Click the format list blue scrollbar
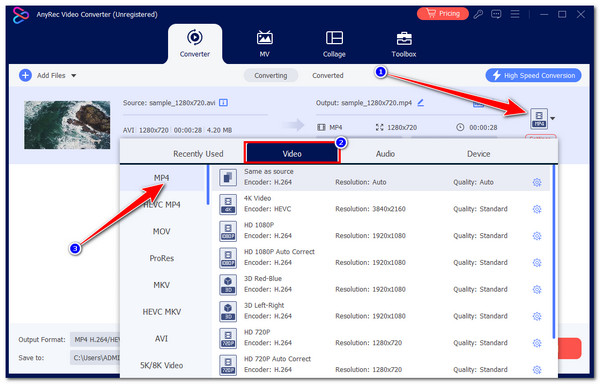Screen dimensions: 600x384 click(x=208, y=185)
